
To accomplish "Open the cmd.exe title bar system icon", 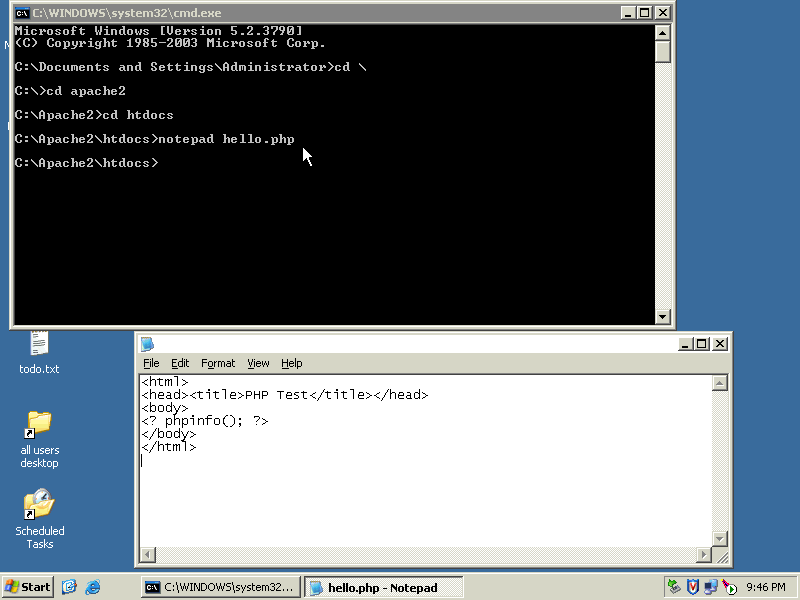I will 22,13.
